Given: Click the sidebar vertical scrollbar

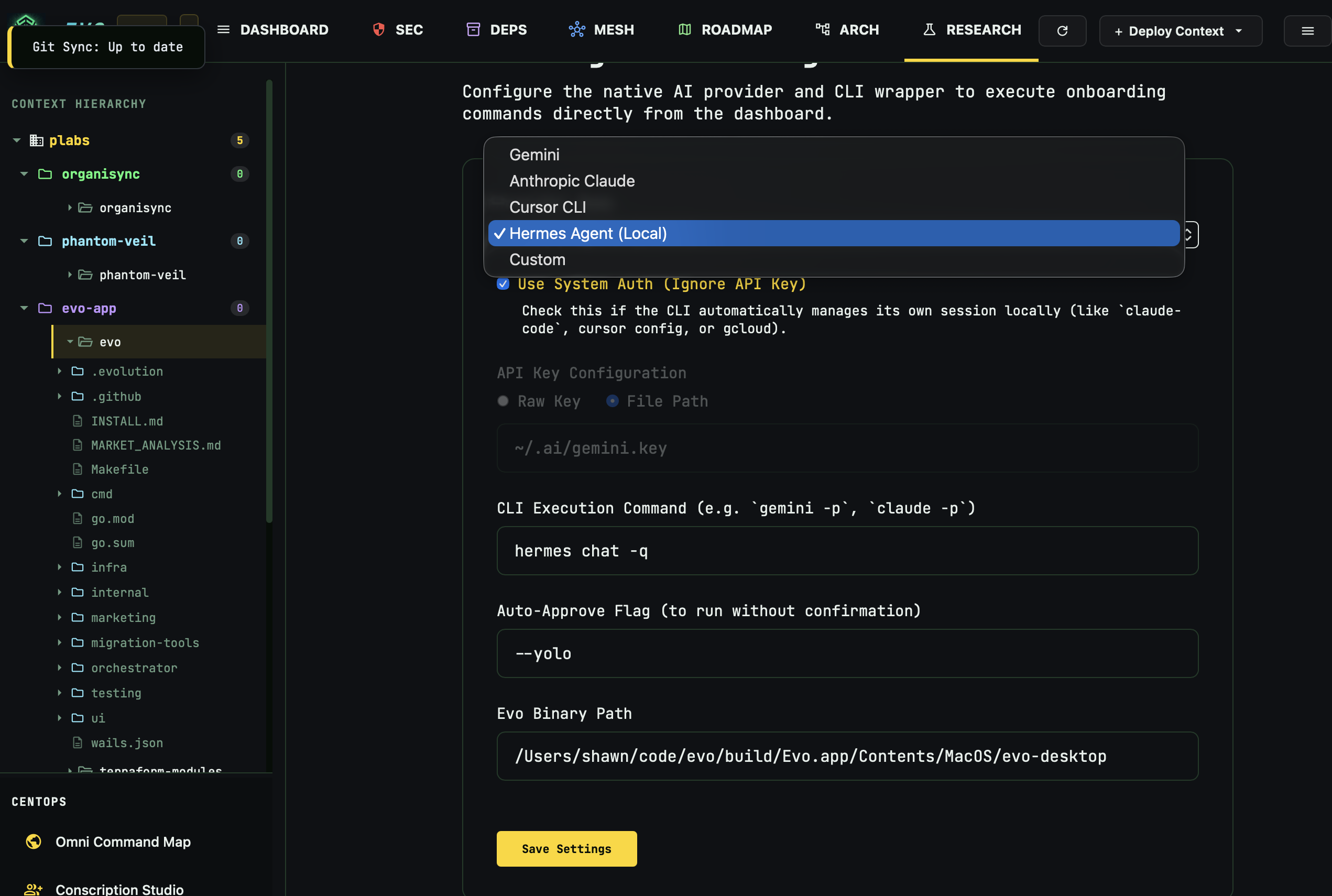Looking at the screenshot, I should coord(269,301).
